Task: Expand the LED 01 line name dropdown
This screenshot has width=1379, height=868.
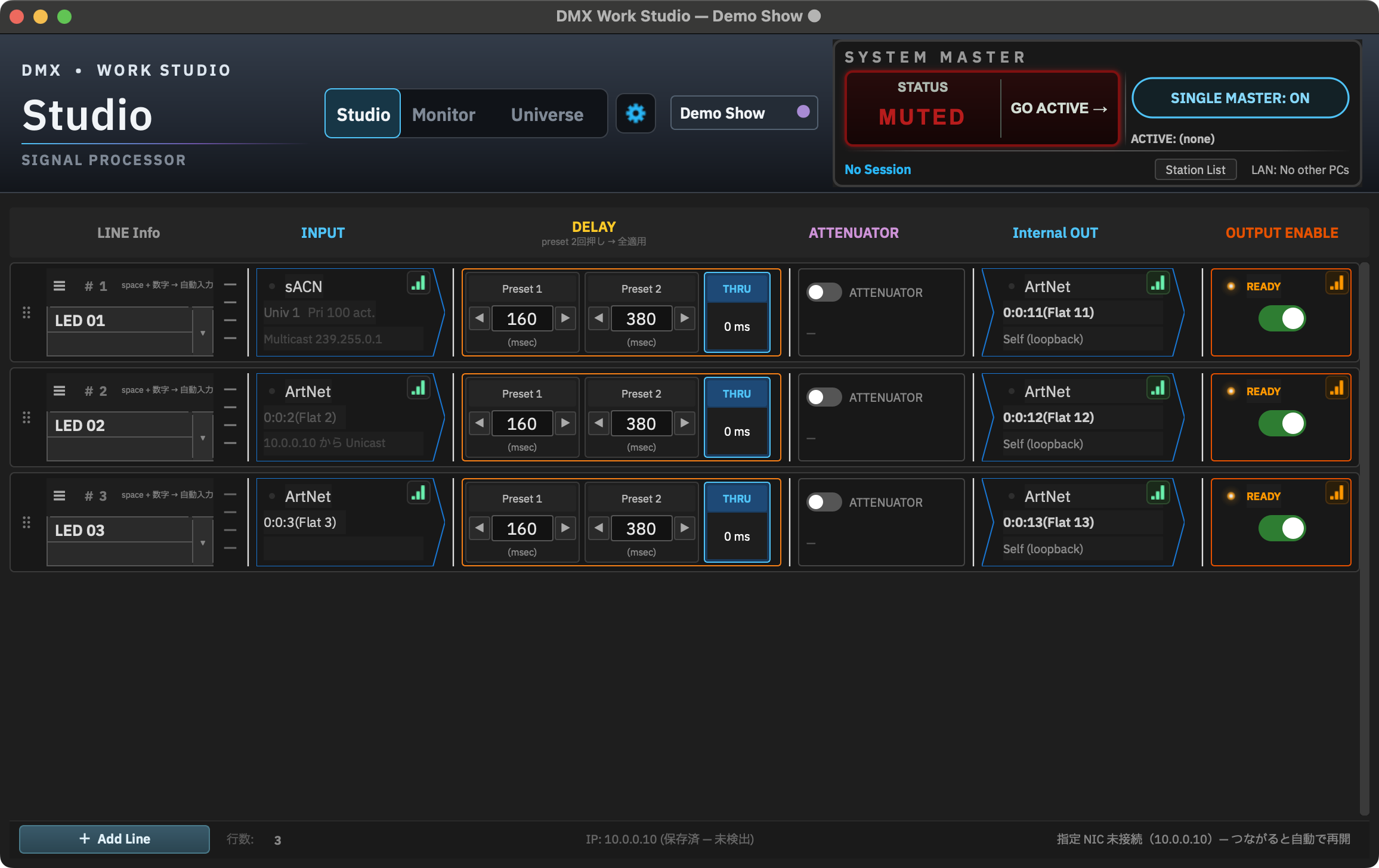Action: (x=203, y=333)
